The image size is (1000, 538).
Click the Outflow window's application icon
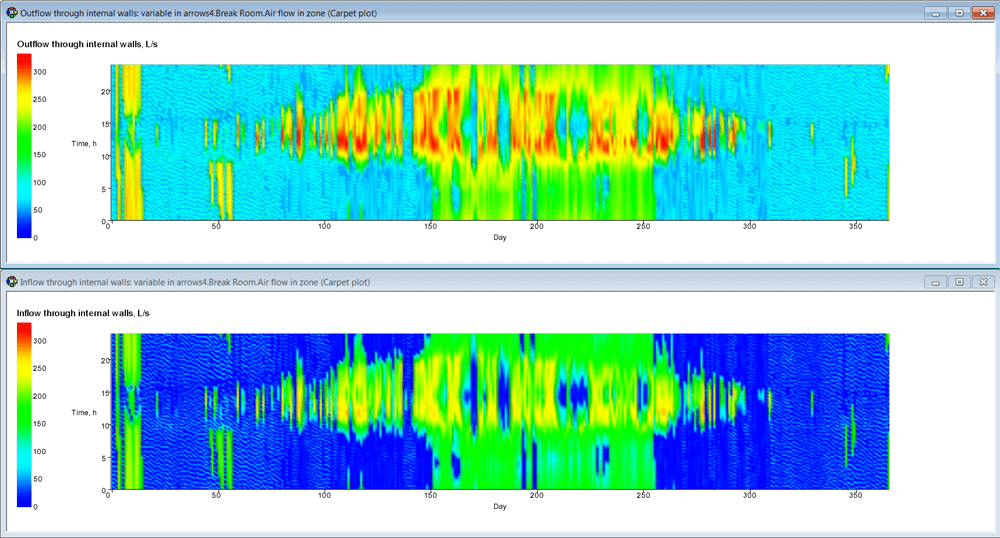click(11, 13)
